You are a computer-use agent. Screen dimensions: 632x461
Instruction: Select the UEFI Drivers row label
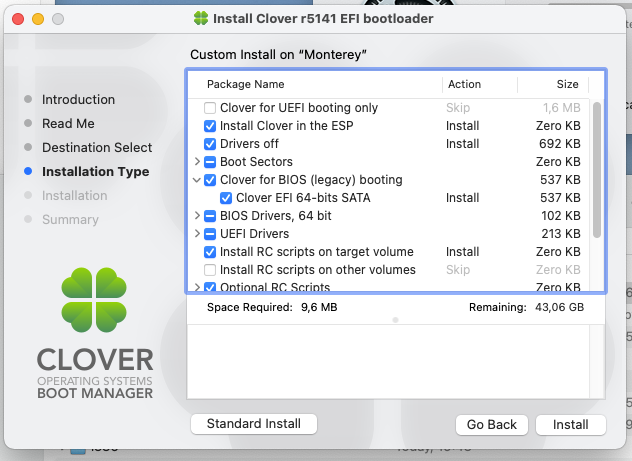coord(254,234)
